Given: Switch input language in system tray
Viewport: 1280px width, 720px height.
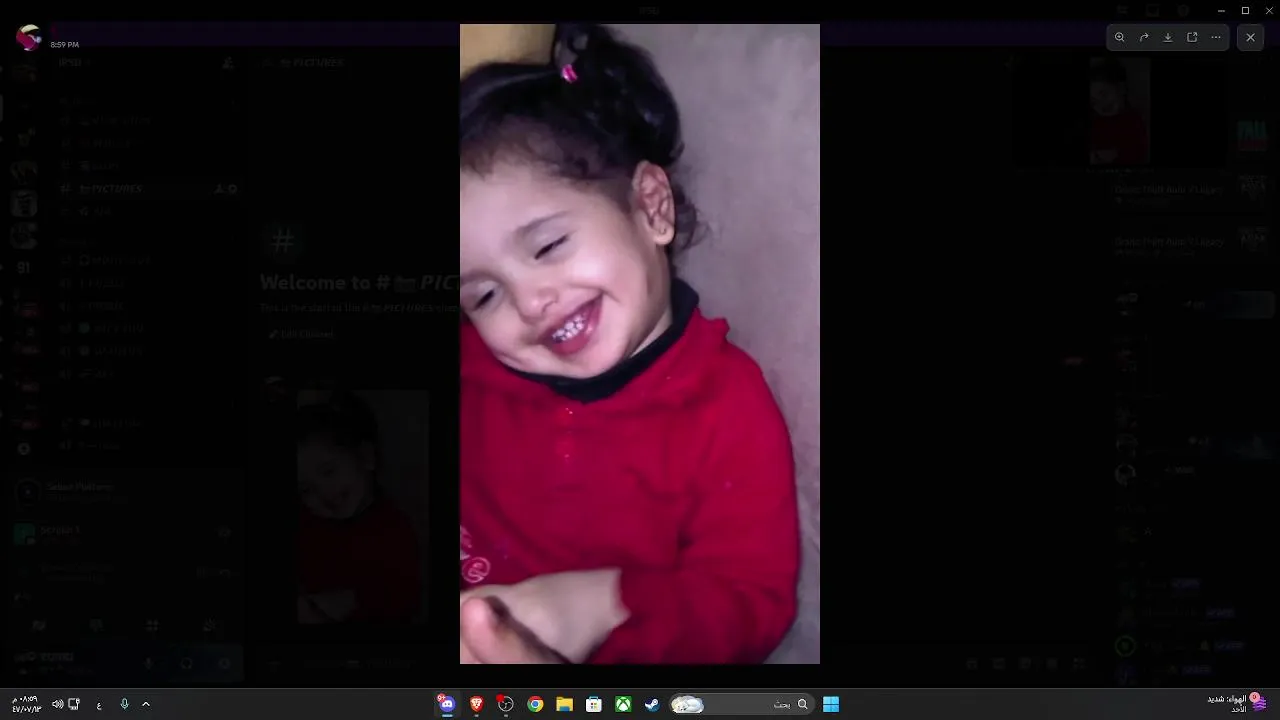Looking at the screenshot, I should pos(99,704).
